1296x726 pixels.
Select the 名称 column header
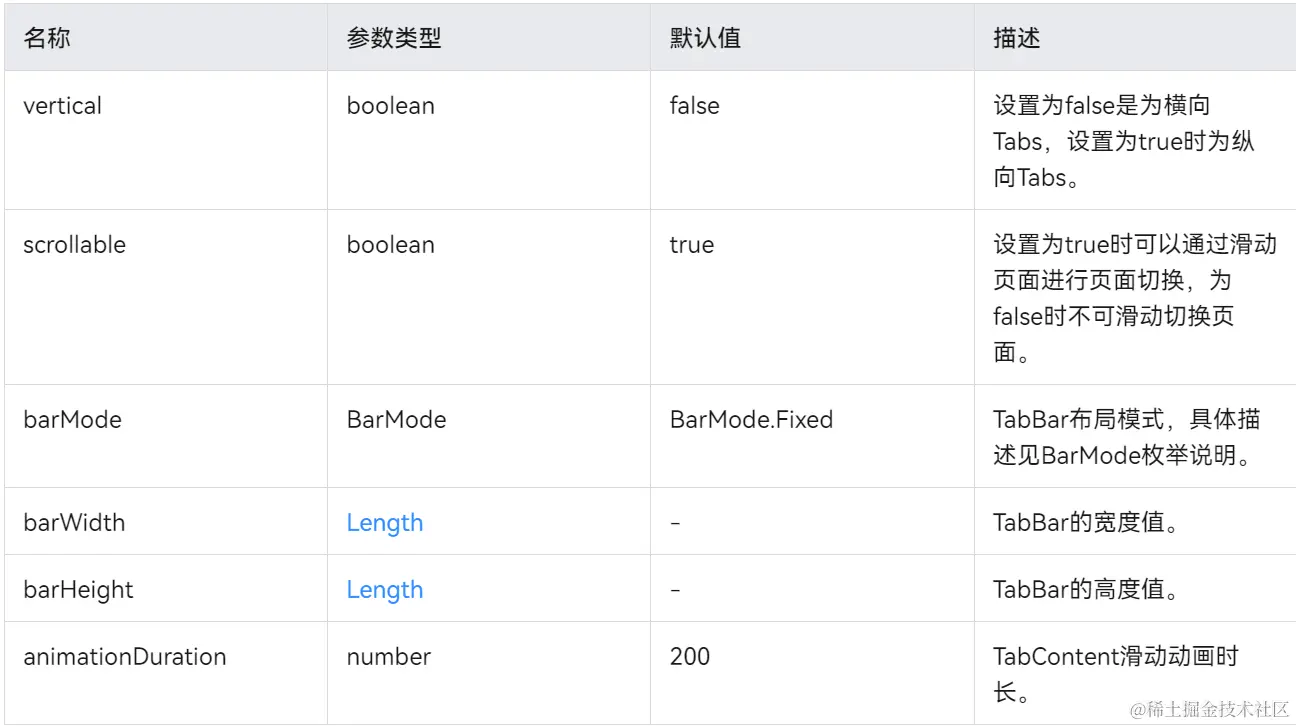(47, 38)
